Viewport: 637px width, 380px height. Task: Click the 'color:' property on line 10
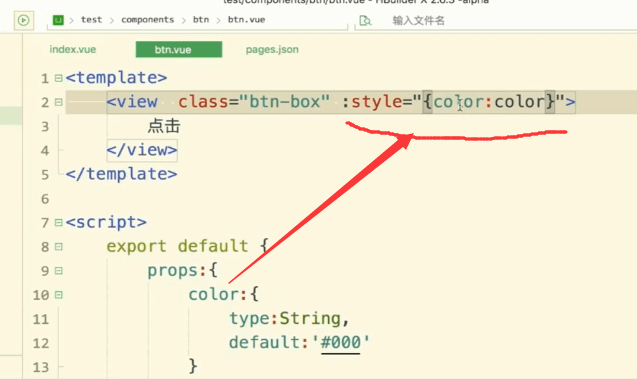click(x=218, y=294)
